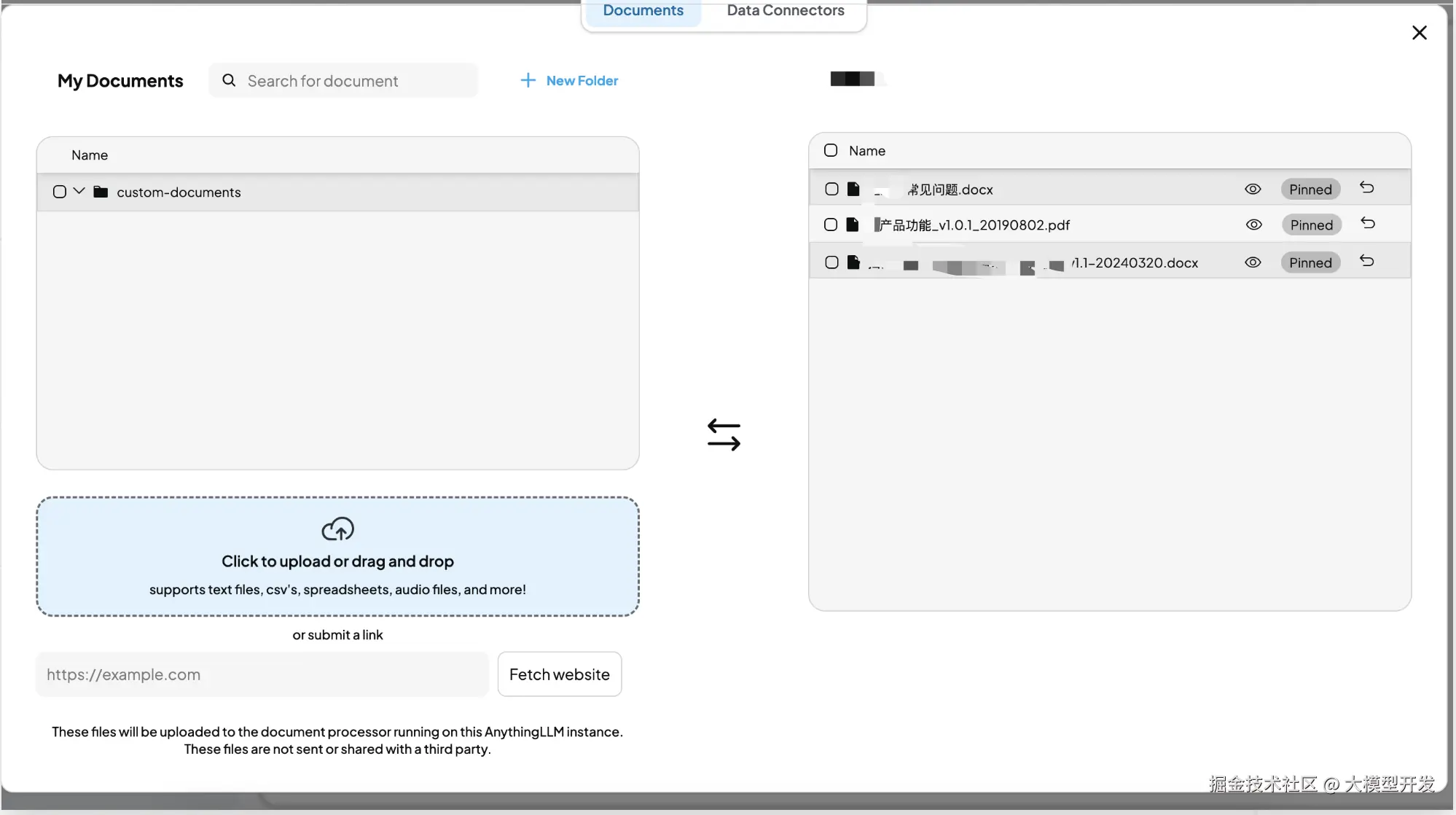Remove 常见问题.docx using its undo arrow
The image size is (1456, 815).
coord(1366,188)
